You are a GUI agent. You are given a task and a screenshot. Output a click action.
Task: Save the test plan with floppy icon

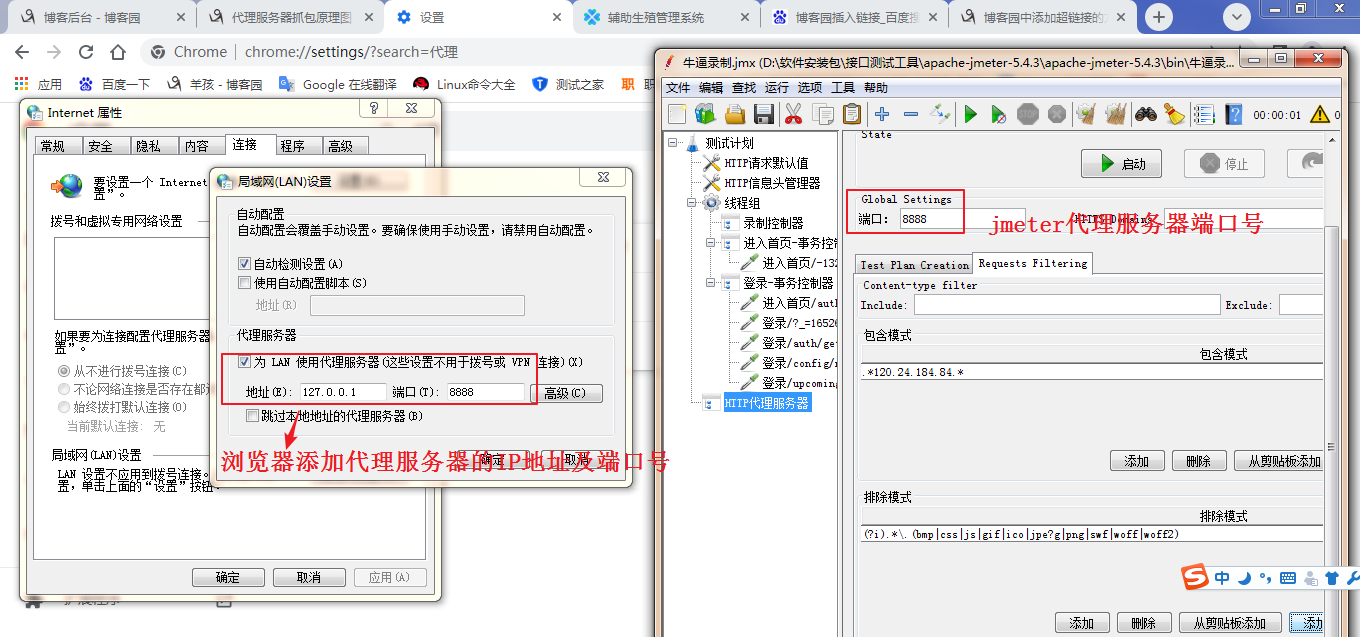coord(764,114)
